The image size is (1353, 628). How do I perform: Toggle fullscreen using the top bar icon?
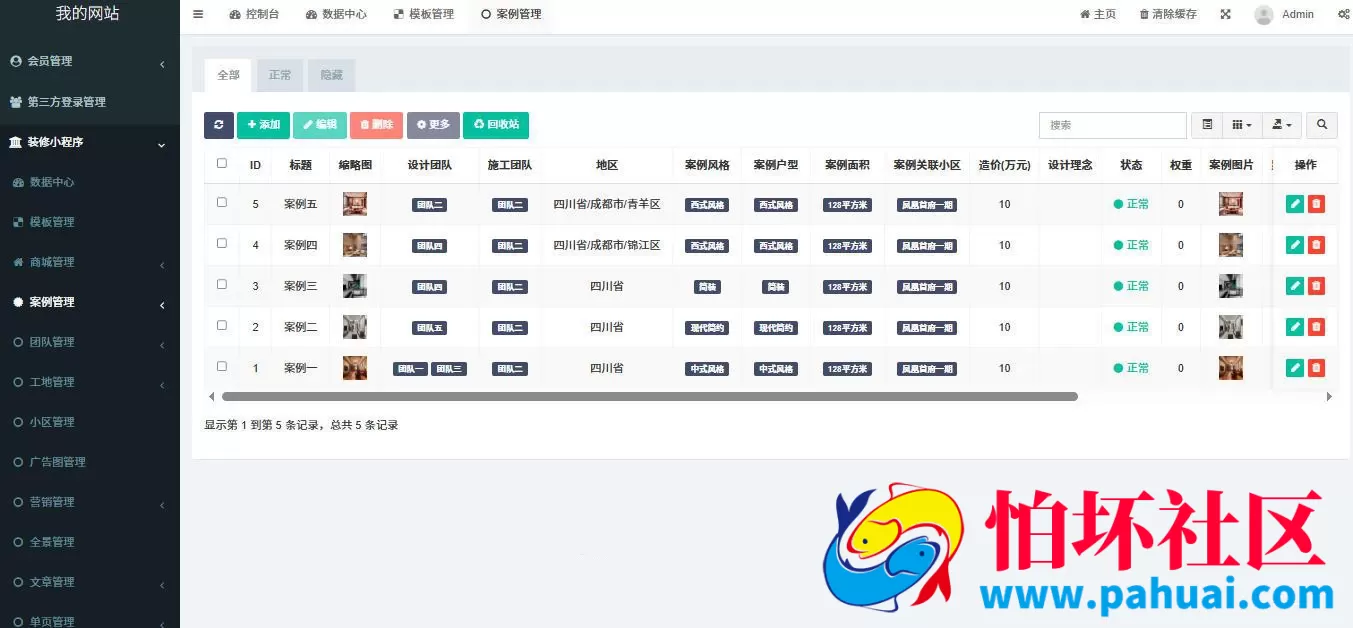[x=1225, y=14]
